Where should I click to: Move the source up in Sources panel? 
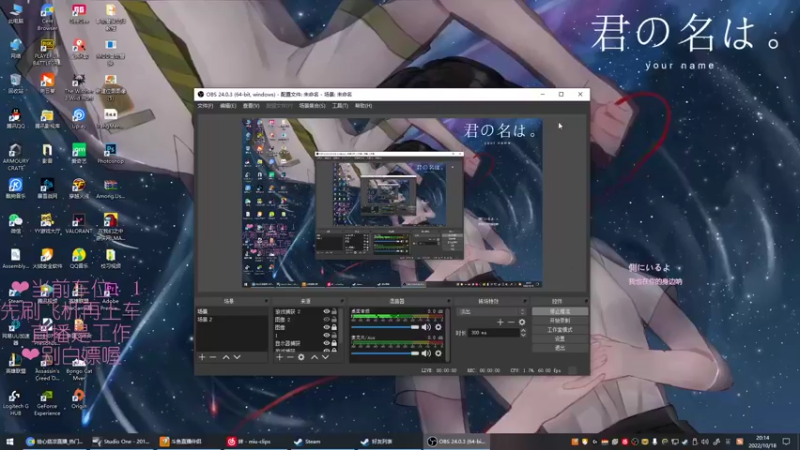pos(314,357)
